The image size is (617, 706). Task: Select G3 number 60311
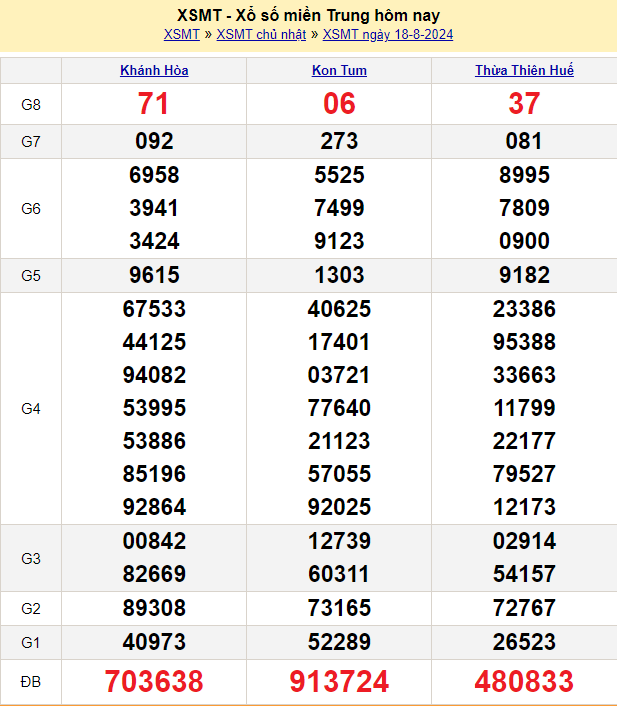[x=339, y=574]
